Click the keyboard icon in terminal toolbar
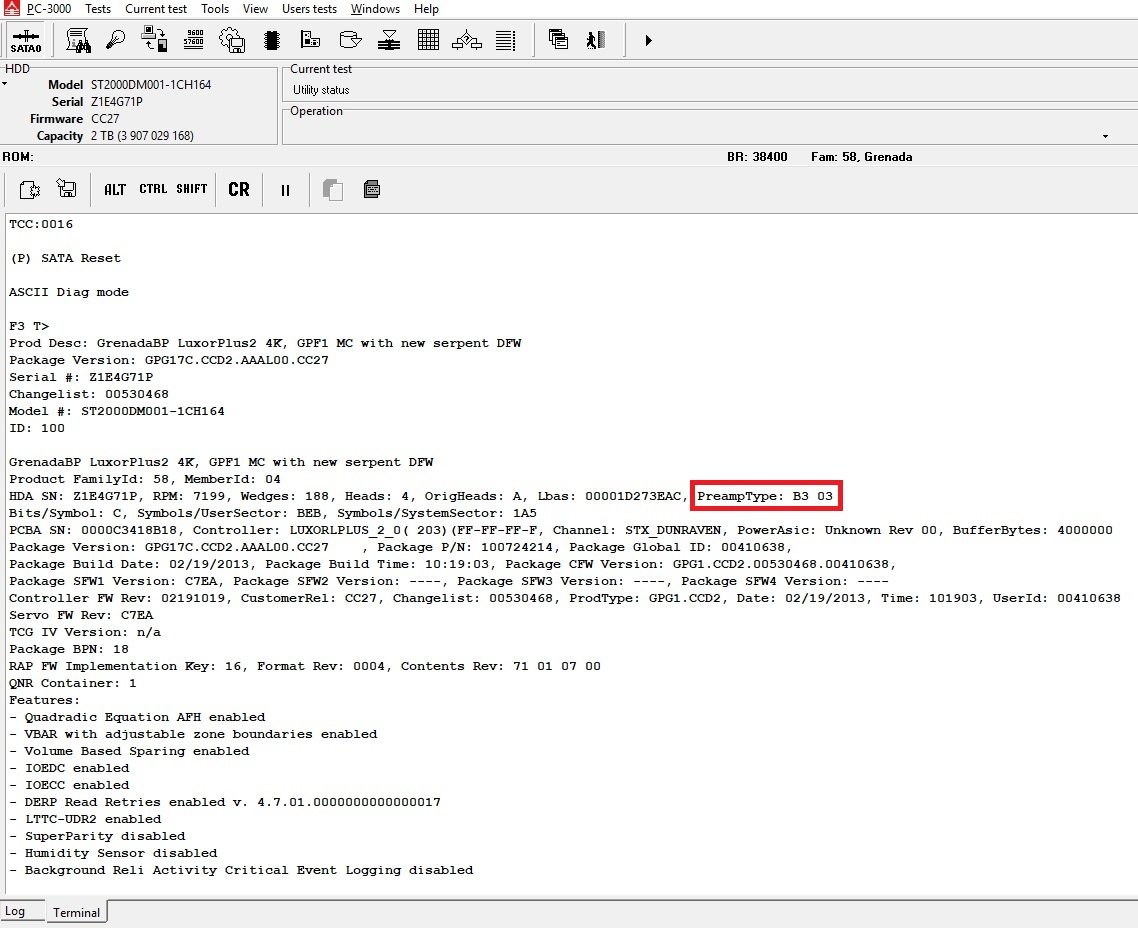Image resolution: width=1138 pixels, height=928 pixels. coord(372,189)
